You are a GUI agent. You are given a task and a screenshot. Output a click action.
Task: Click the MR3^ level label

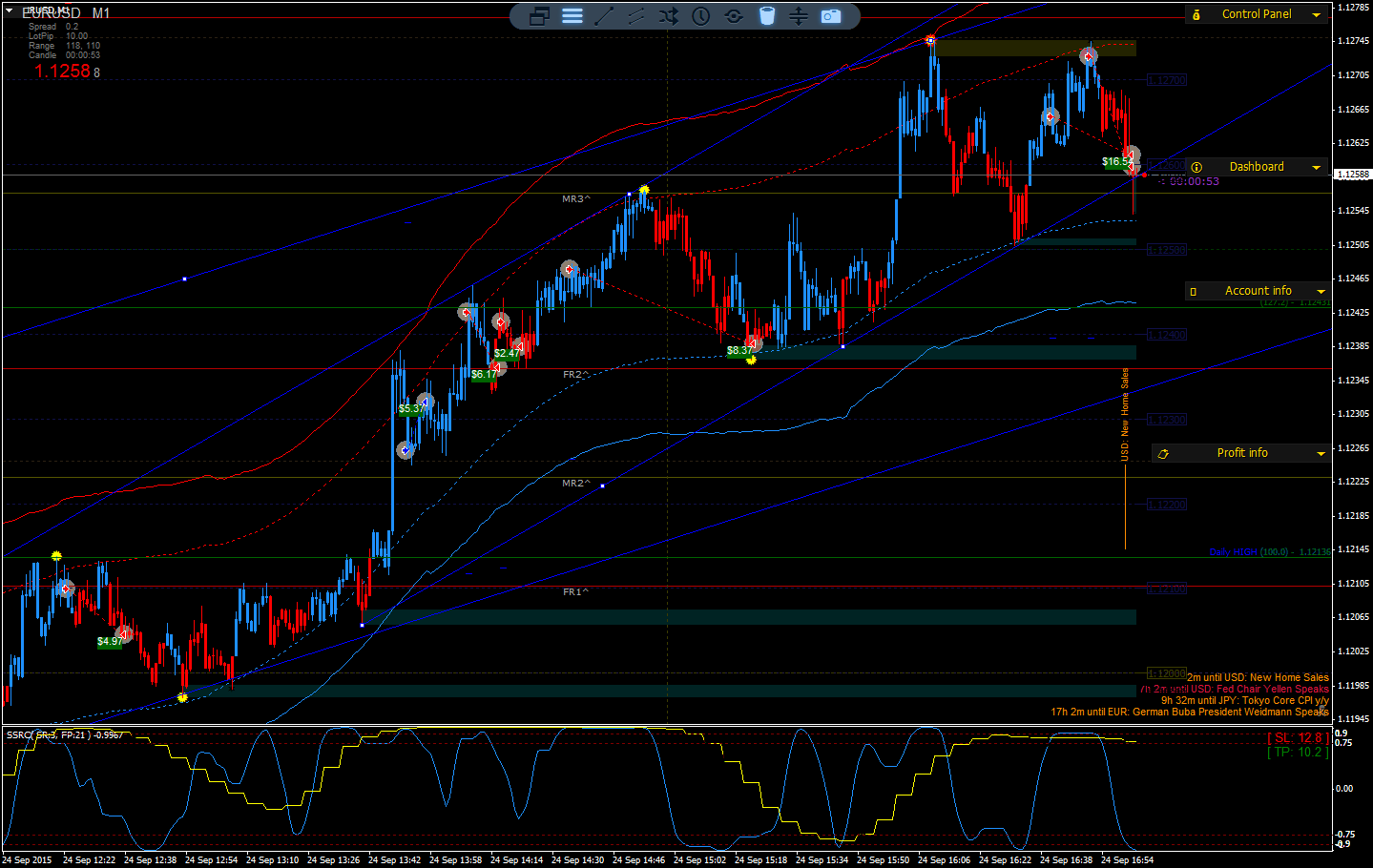click(x=576, y=199)
